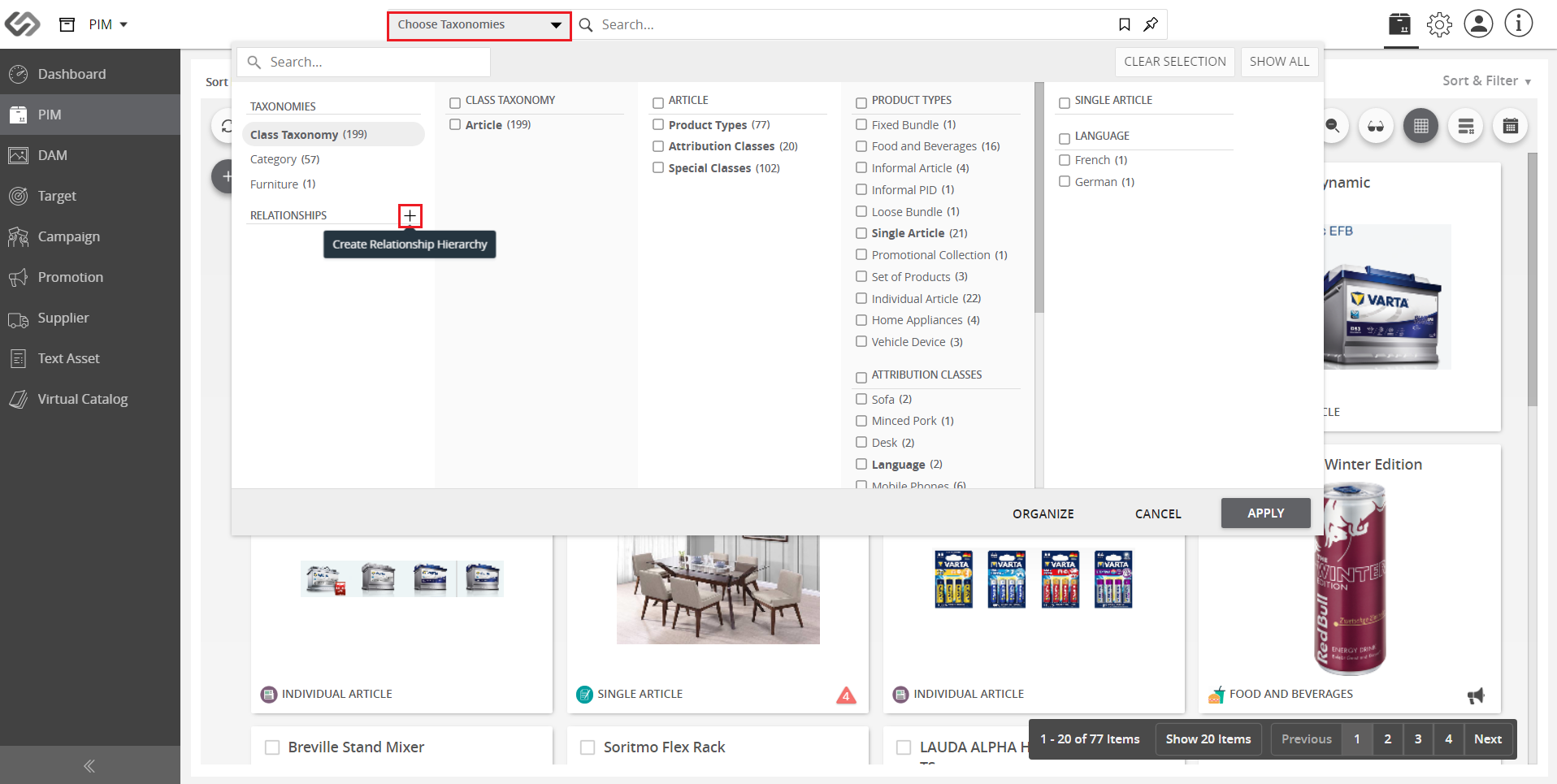1557x784 pixels.
Task: Open the Choose Taxonomies dropdown
Action: [x=479, y=25]
